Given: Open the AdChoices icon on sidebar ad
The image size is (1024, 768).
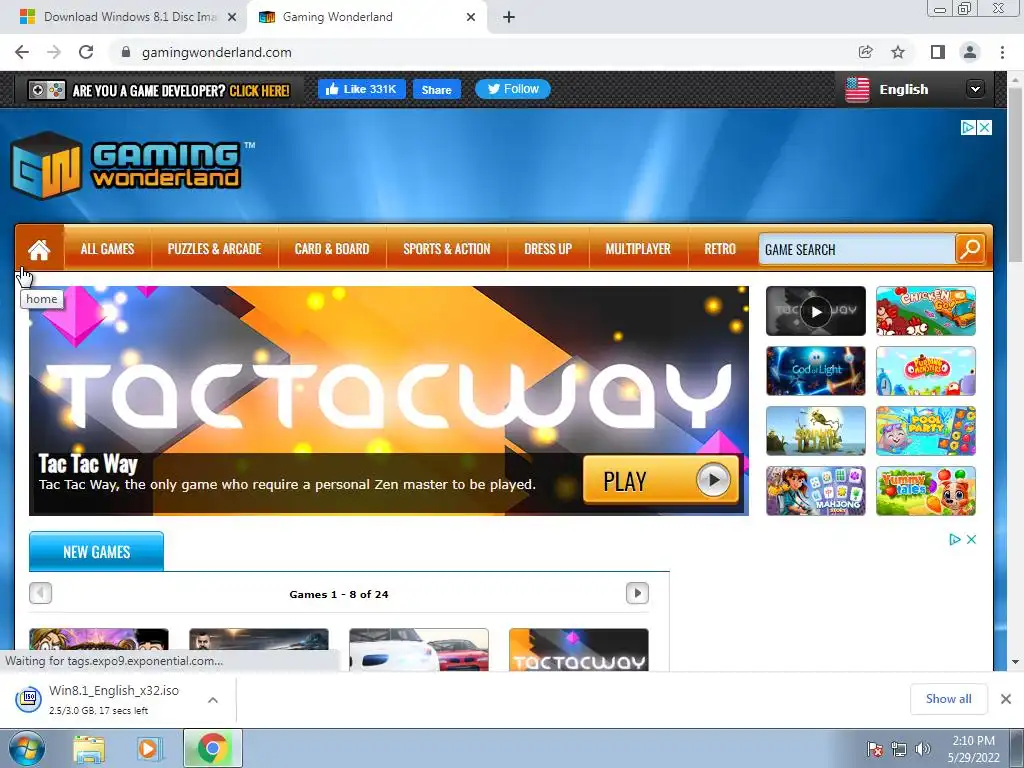Looking at the screenshot, I should (955, 539).
